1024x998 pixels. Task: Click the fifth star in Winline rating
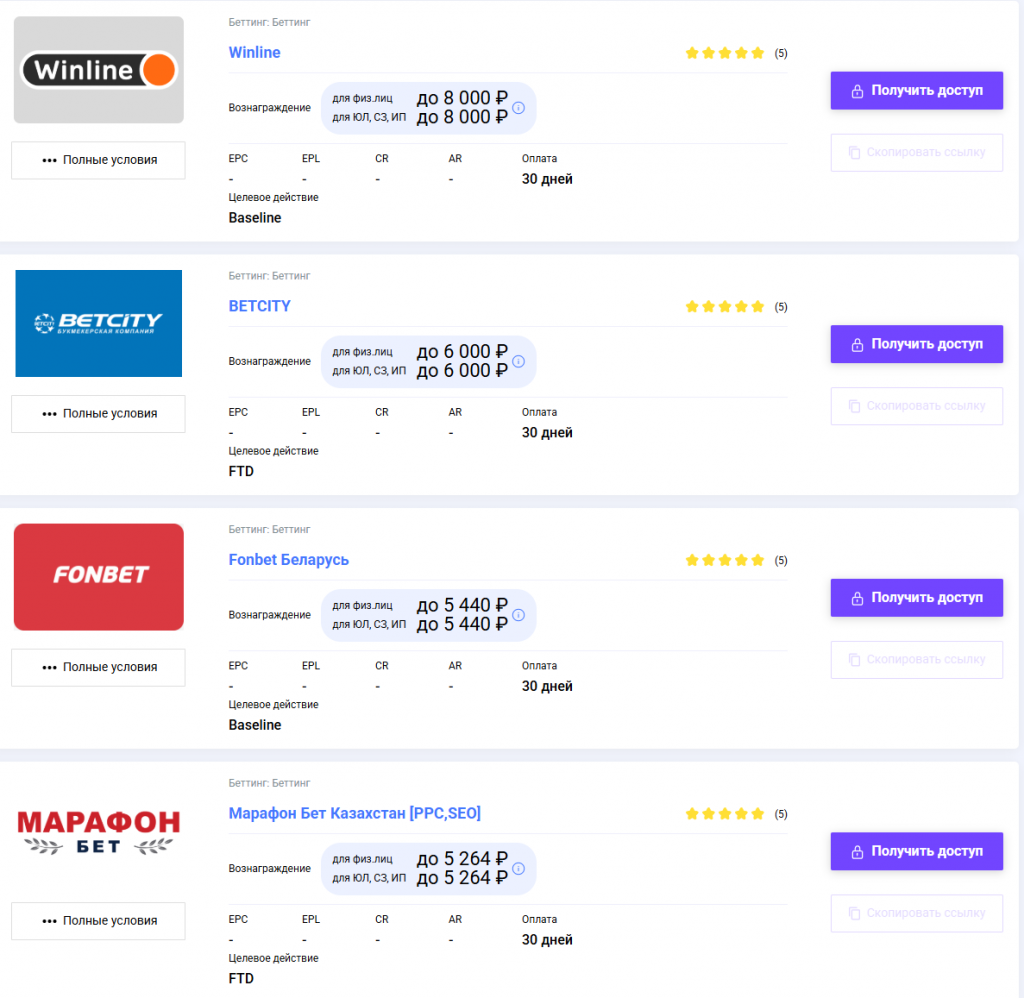[x=757, y=52]
